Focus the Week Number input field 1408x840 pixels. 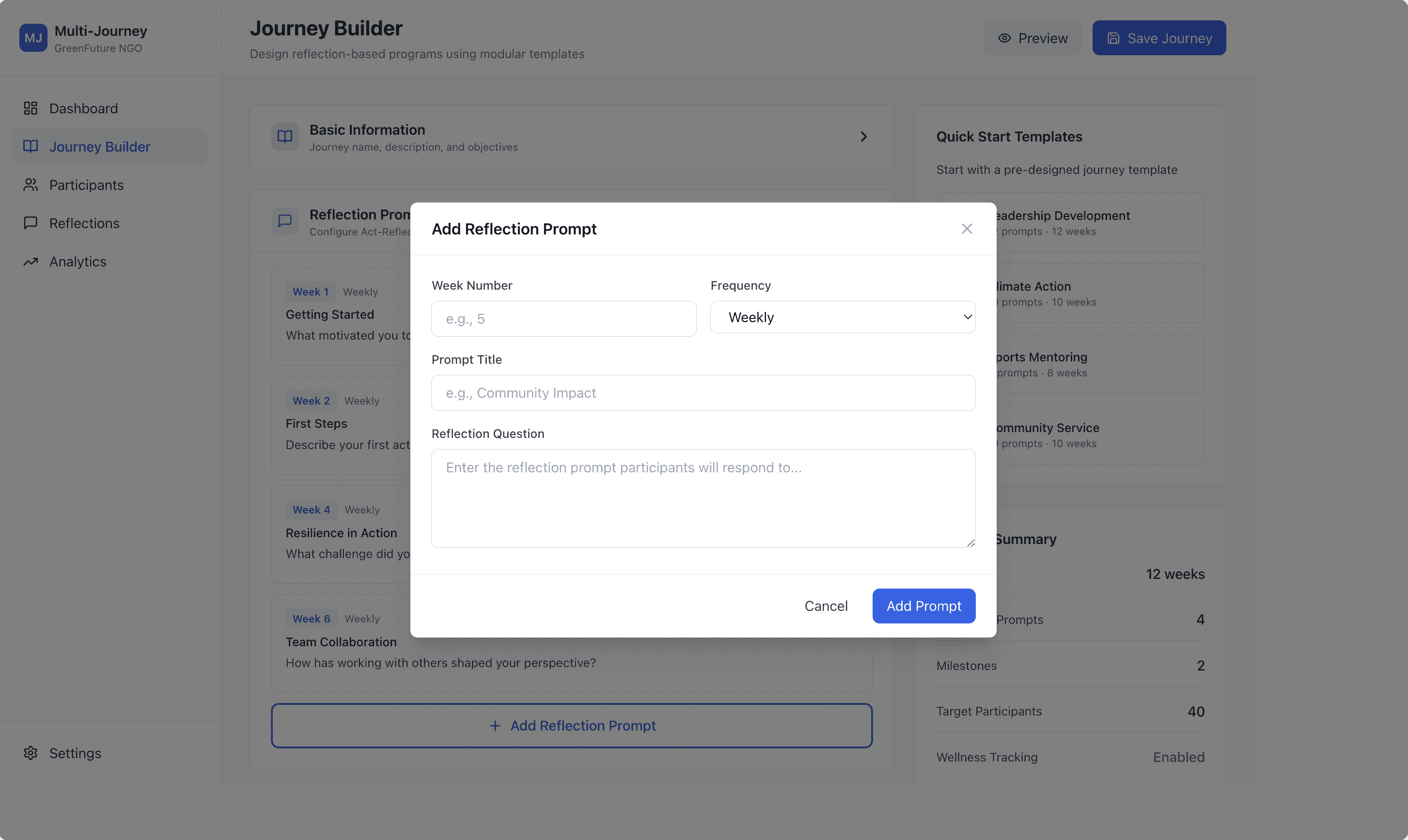(x=563, y=319)
